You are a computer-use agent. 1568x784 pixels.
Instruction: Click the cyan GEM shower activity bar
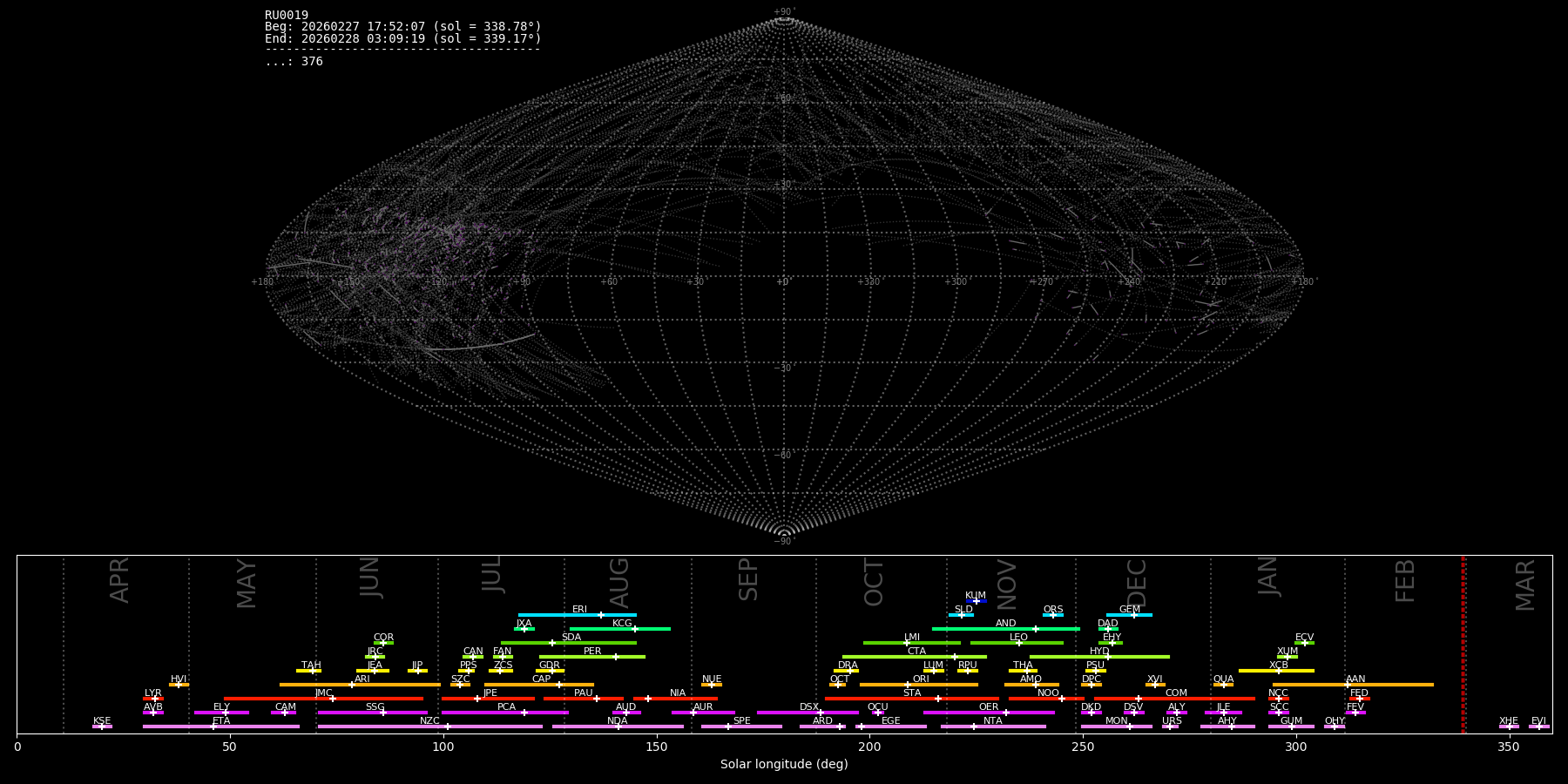coord(1129,615)
